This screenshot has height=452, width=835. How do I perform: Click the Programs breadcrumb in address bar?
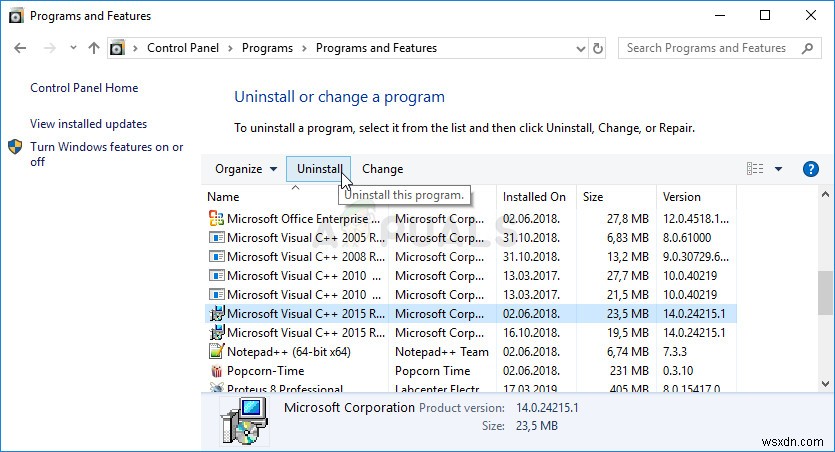(267, 48)
